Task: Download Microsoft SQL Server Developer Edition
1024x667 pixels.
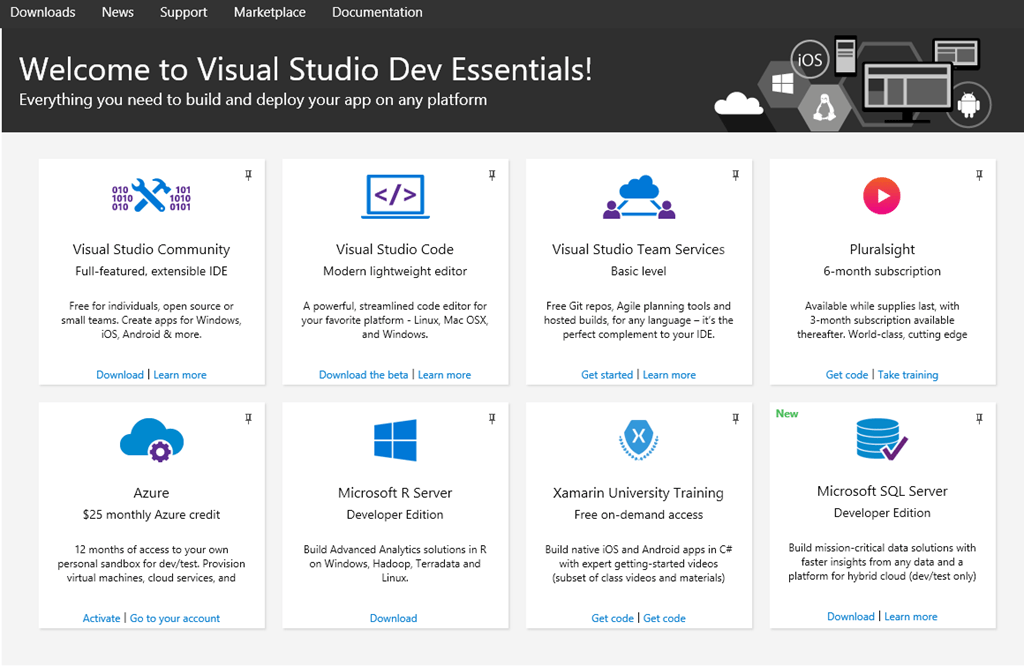Action: click(x=850, y=616)
